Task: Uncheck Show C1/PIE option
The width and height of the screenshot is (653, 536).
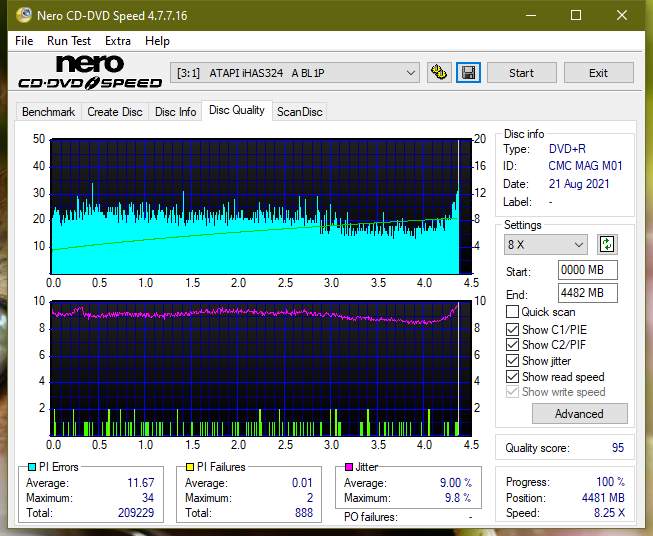Action: tap(512, 329)
